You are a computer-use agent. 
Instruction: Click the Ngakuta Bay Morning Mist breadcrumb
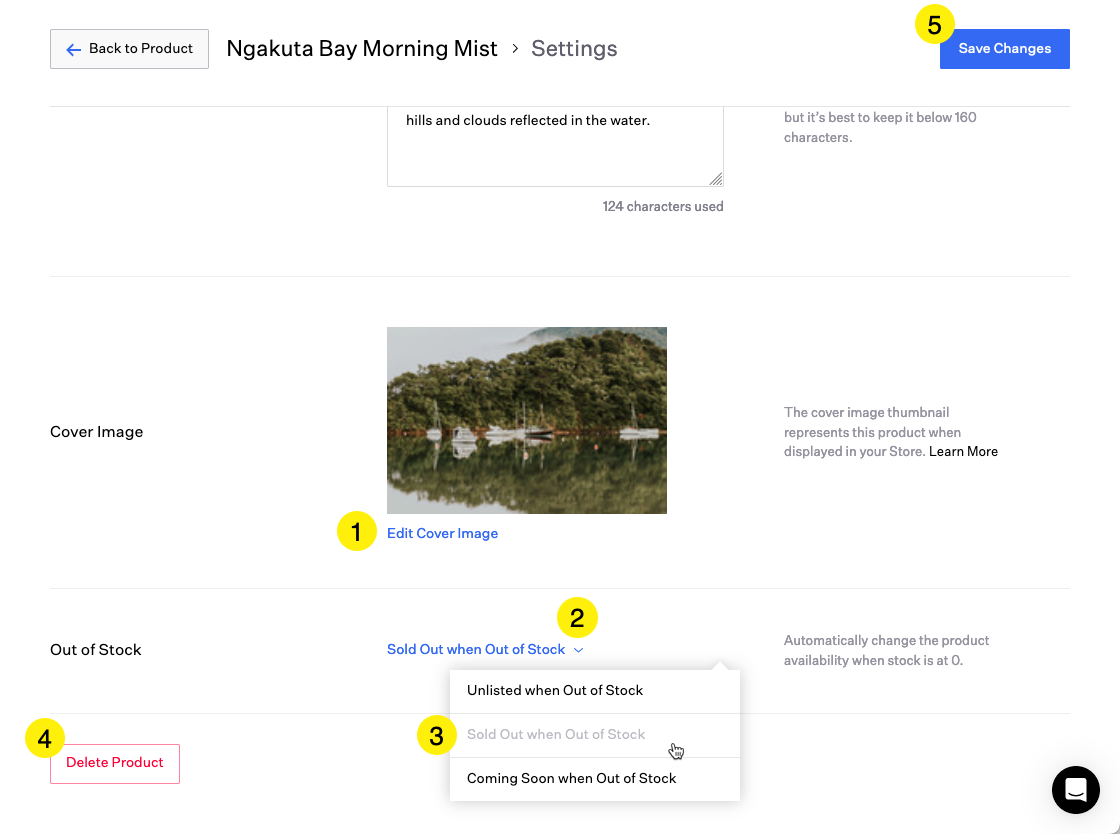click(x=362, y=49)
